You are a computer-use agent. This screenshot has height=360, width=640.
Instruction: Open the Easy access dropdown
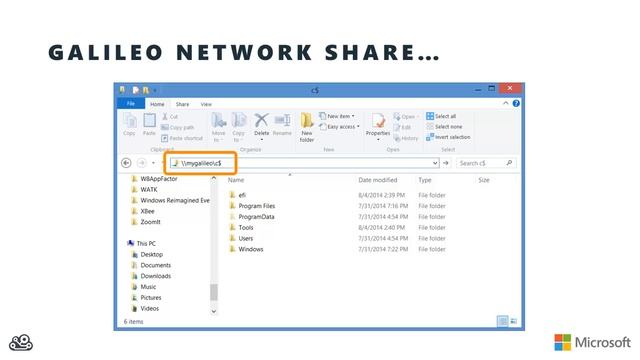(x=339, y=127)
